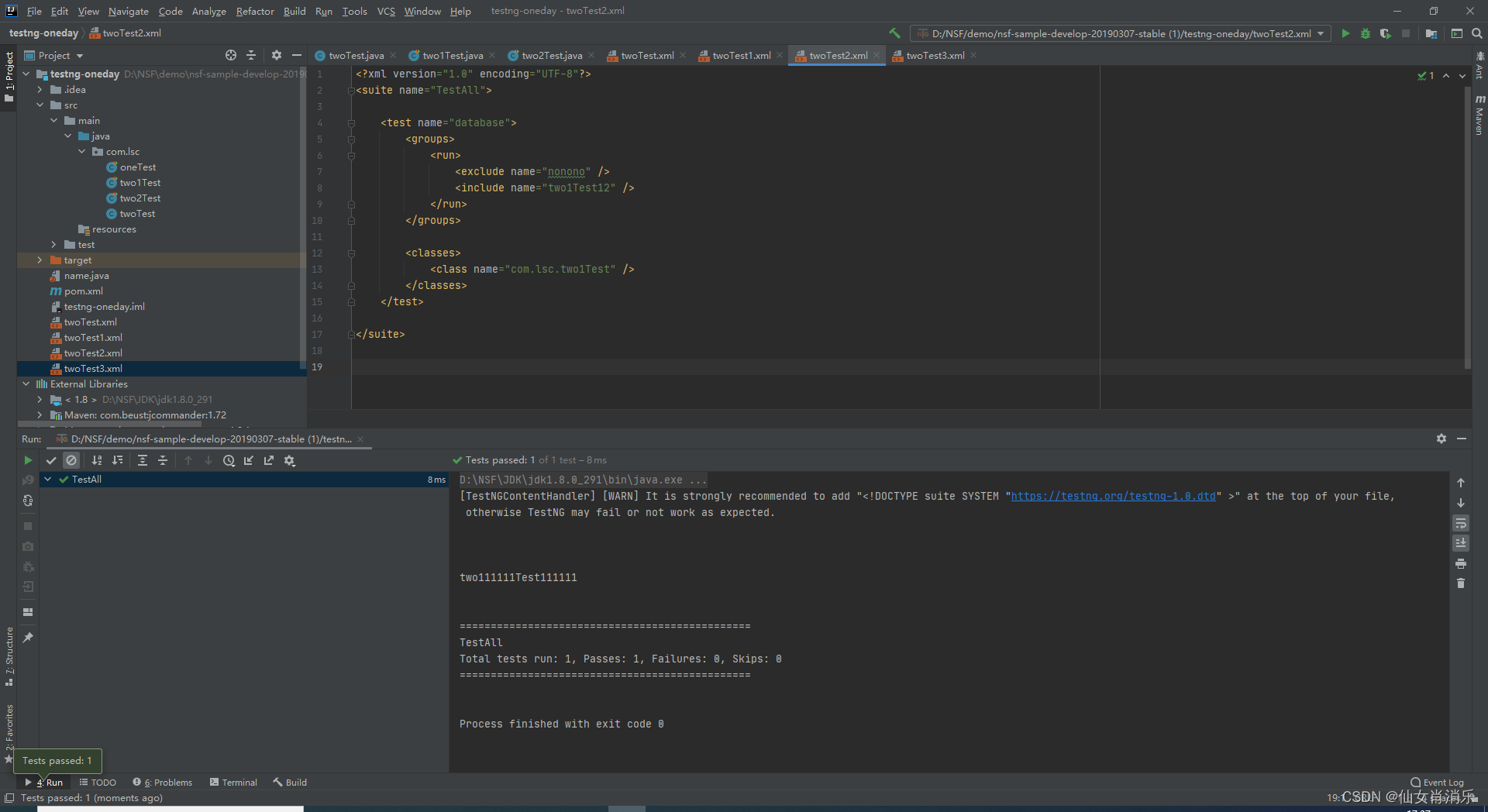Open test history clock icon
Screen dimensions: 1488x812
(229, 460)
